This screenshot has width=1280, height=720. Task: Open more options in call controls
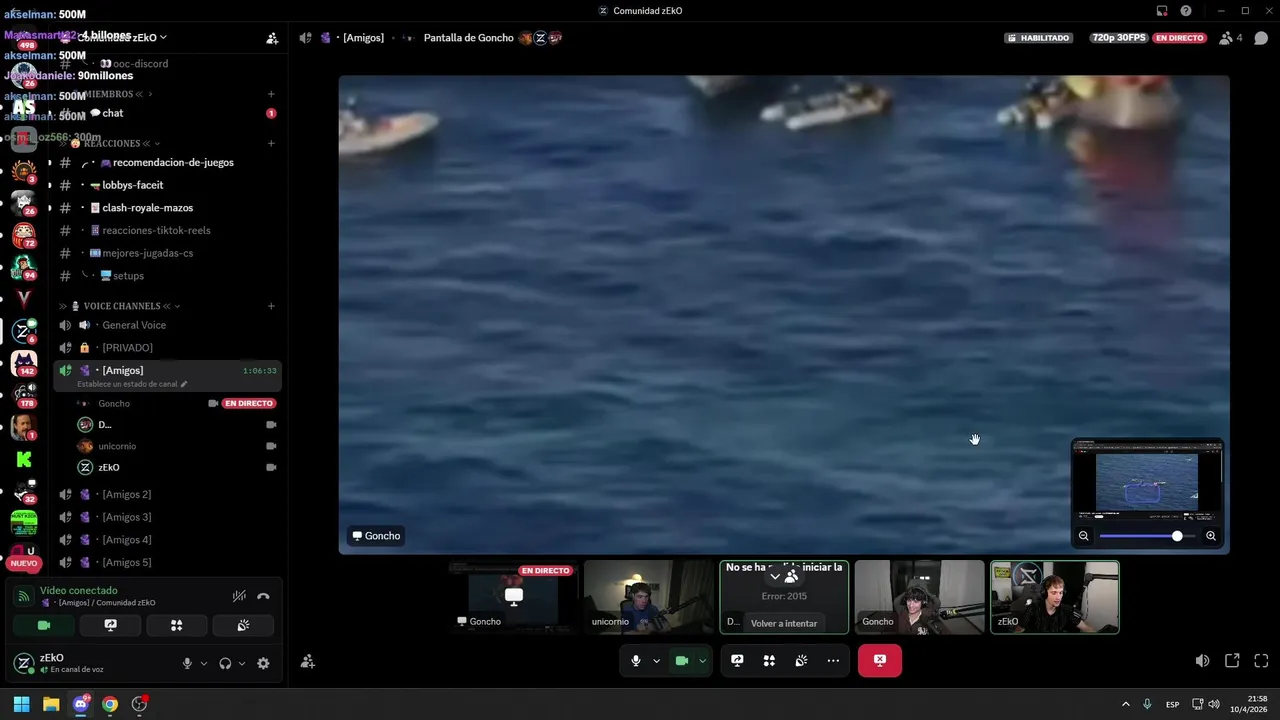(833, 661)
